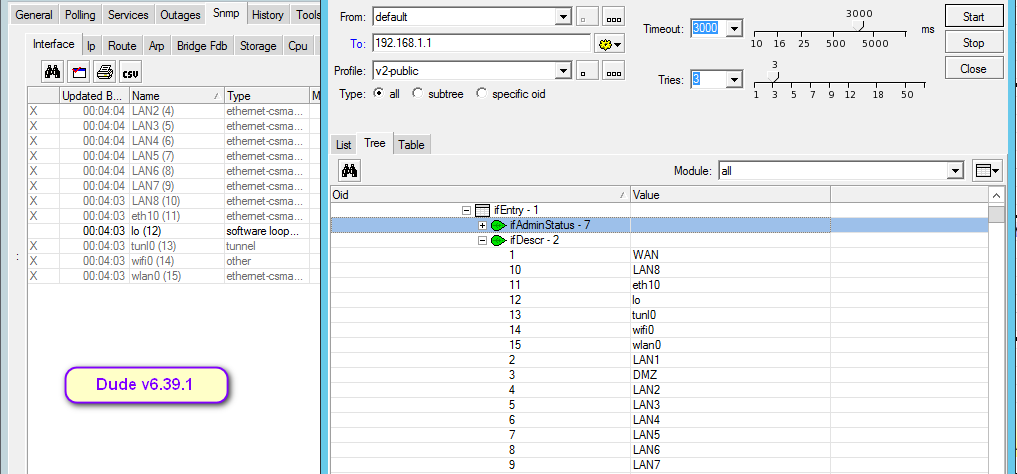Open the From dropdown list
The height and width of the screenshot is (474, 1017).
coord(564,17)
